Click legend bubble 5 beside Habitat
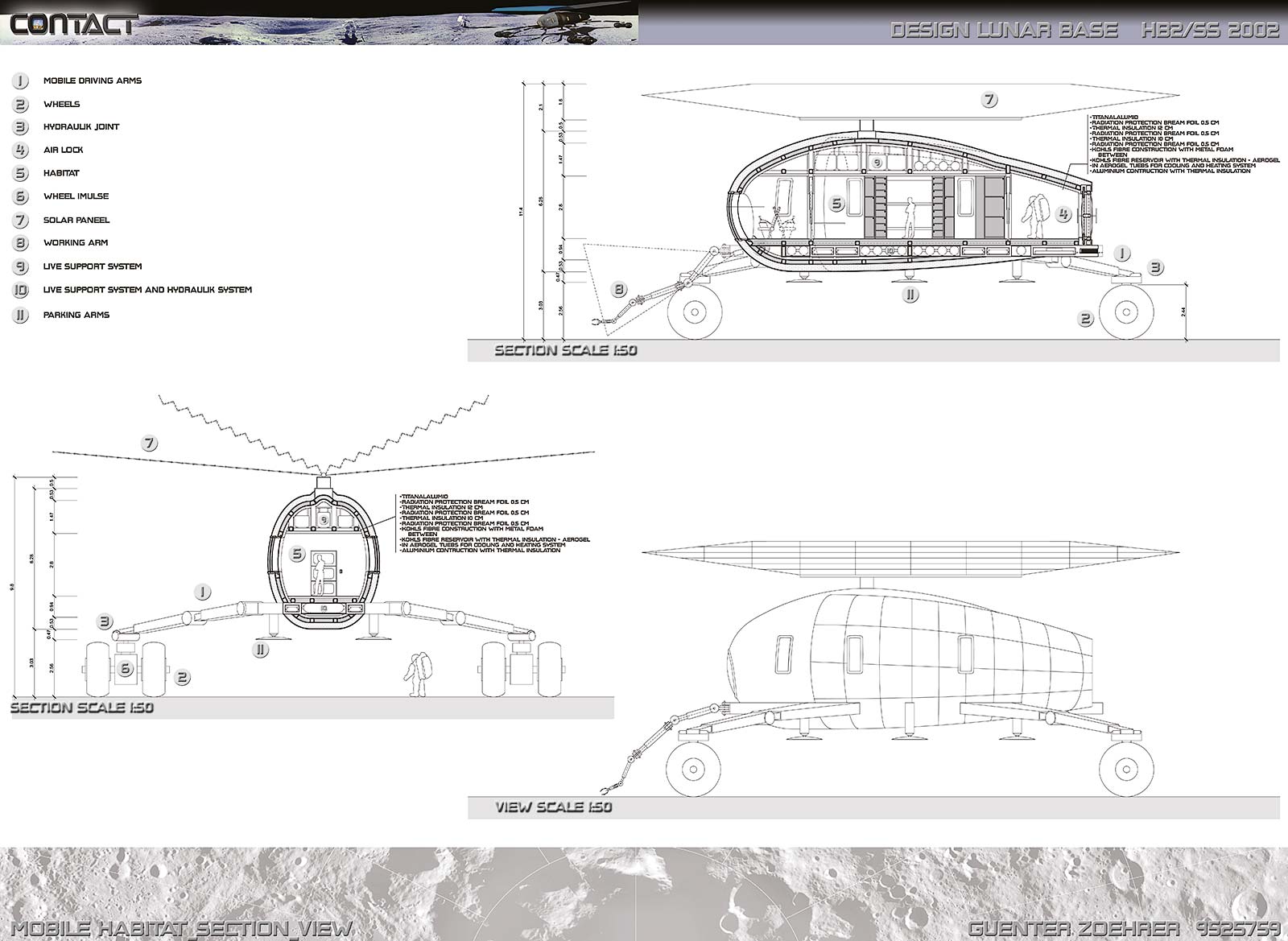 click(x=20, y=174)
